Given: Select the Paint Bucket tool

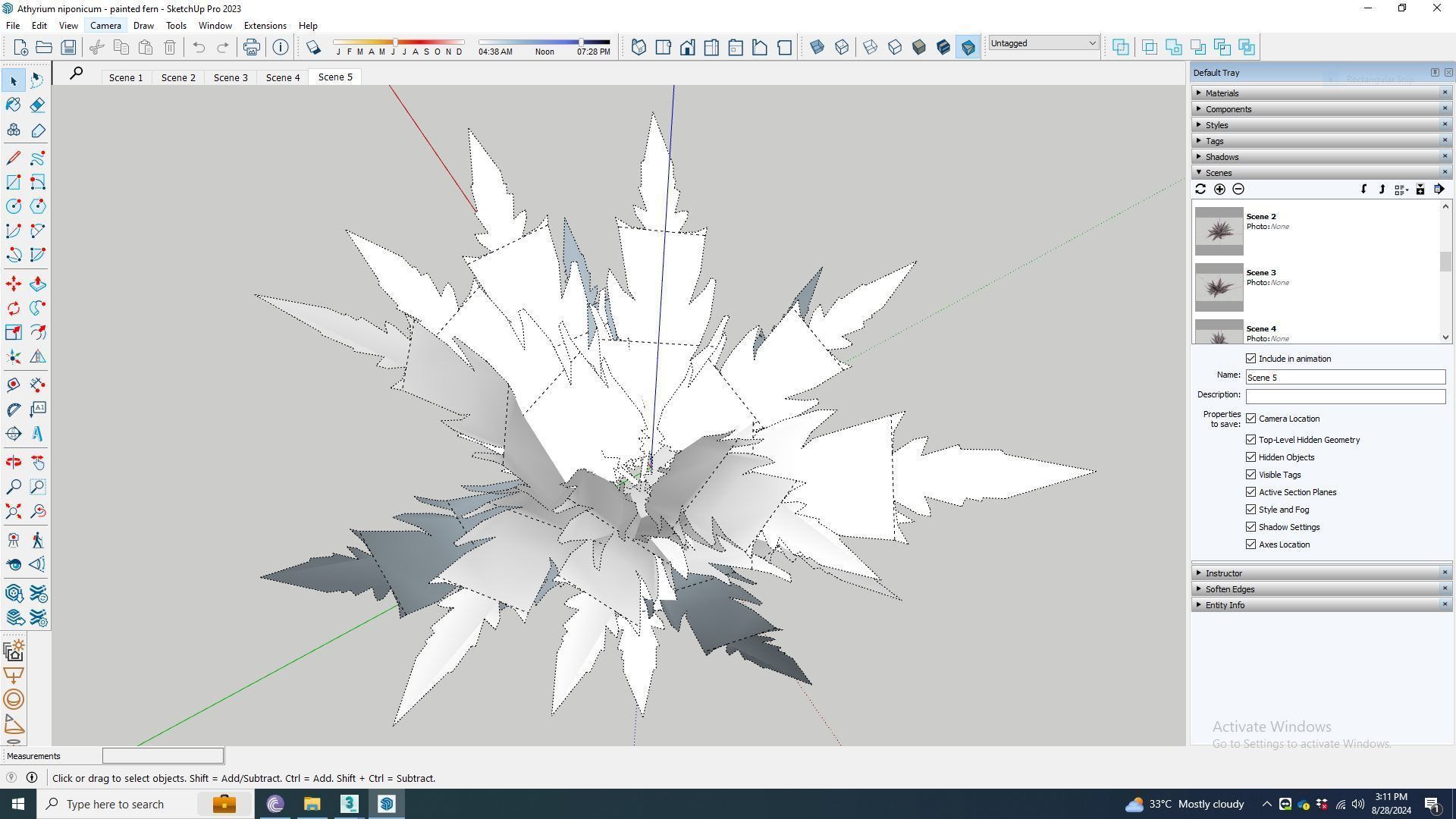Looking at the screenshot, I should tap(14, 105).
